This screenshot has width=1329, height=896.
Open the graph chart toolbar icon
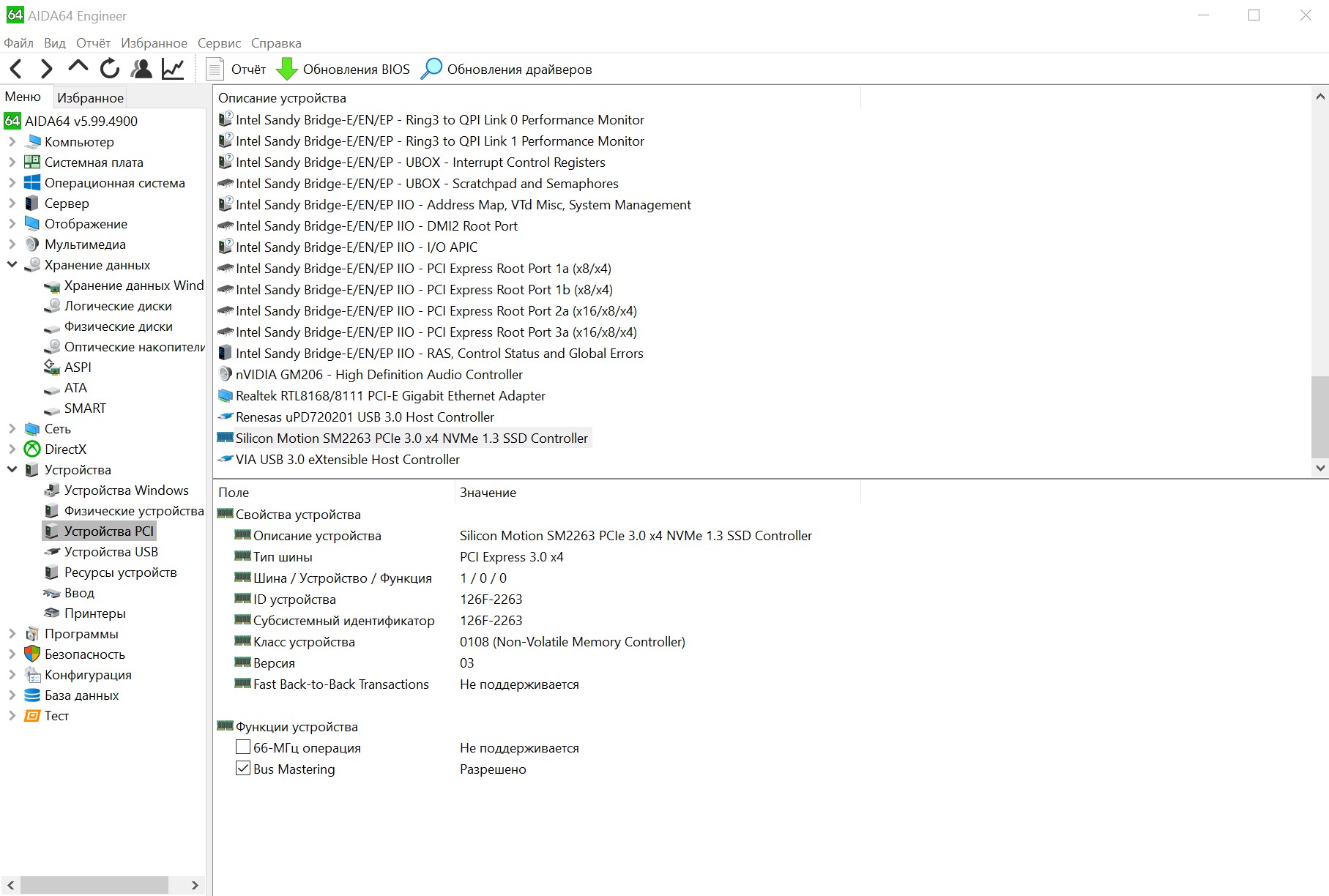tap(173, 69)
